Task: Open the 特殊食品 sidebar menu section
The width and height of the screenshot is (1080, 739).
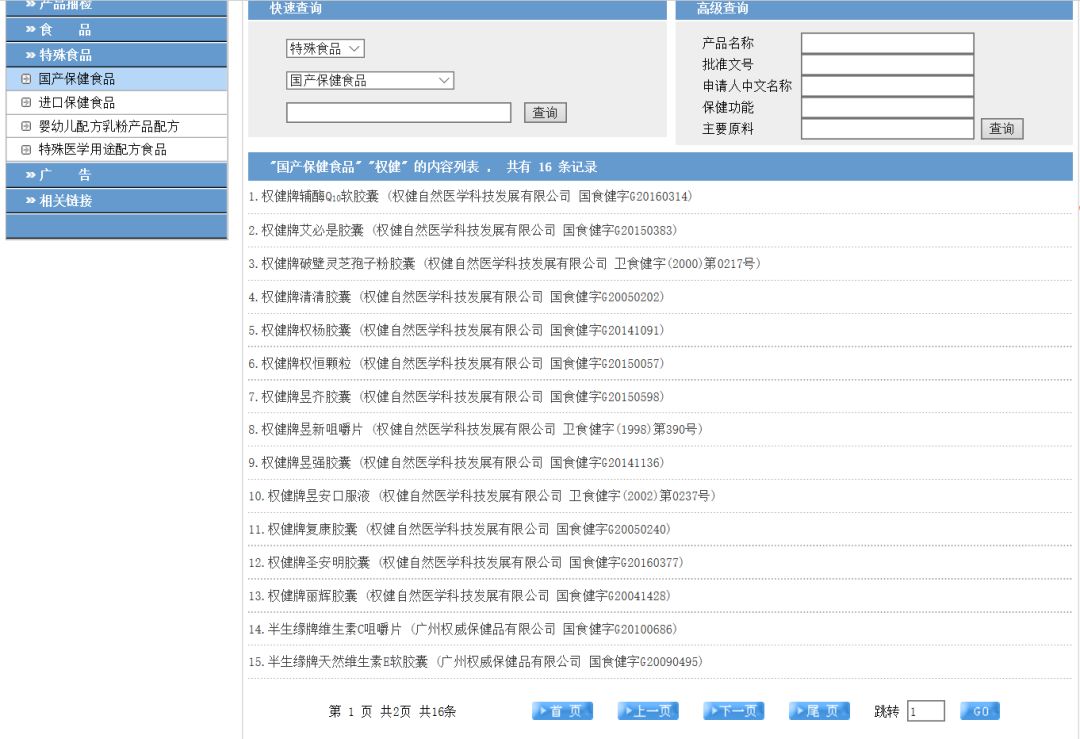Action: click(116, 54)
